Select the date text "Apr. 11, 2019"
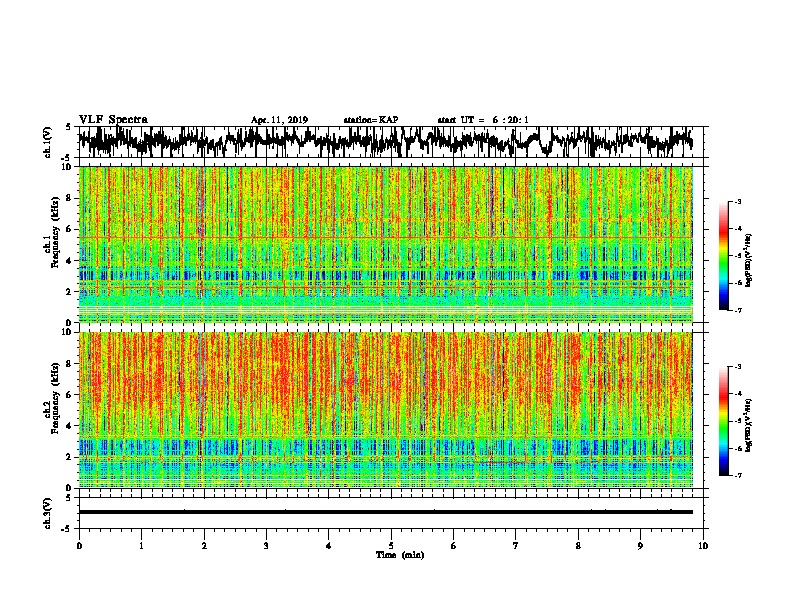 [279, 120]
